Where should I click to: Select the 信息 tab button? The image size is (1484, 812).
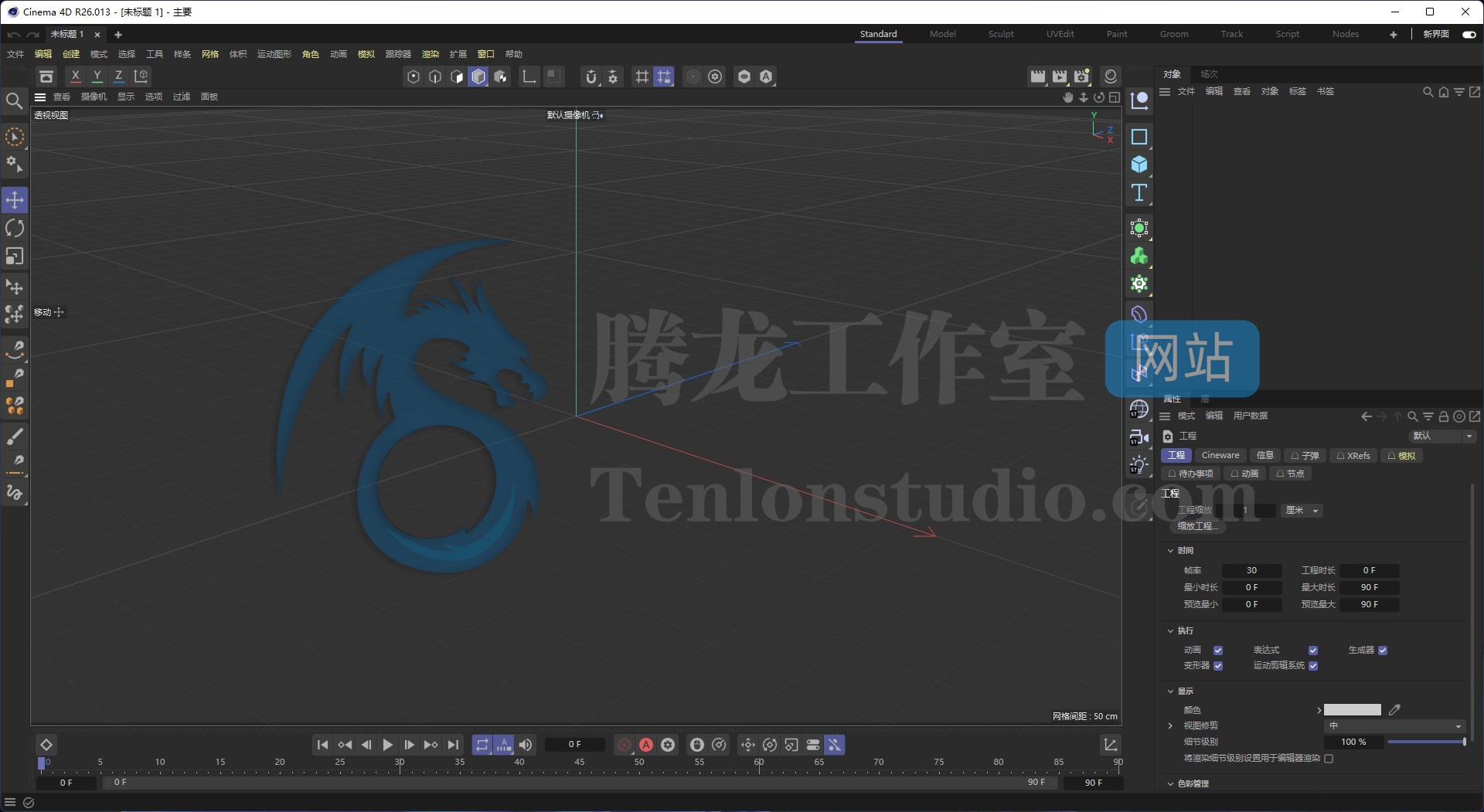pyautogui.click(x=1265, y=455)
